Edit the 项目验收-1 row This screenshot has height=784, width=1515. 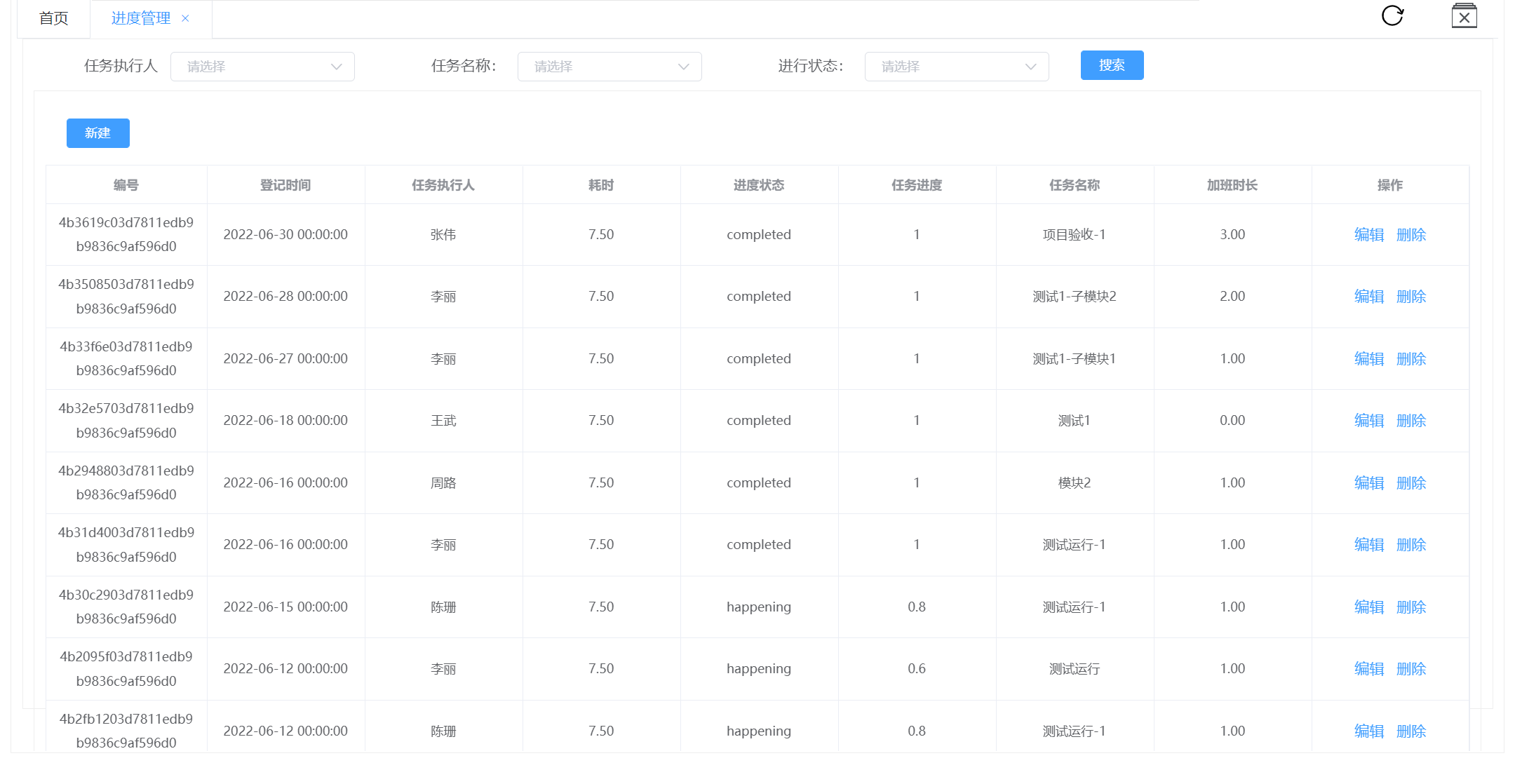click(1368, 235)
